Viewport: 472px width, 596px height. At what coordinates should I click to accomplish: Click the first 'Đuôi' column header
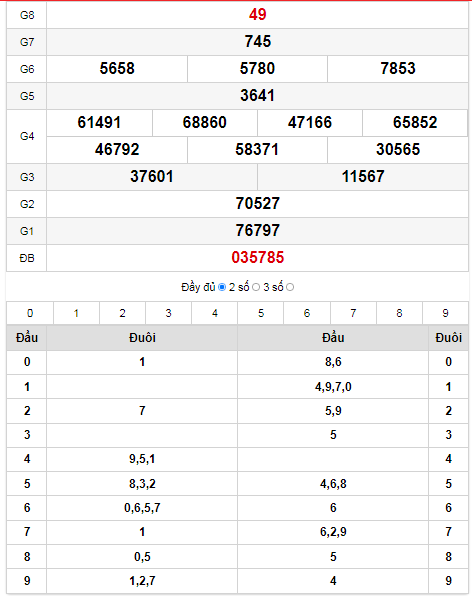click(142, 338)
